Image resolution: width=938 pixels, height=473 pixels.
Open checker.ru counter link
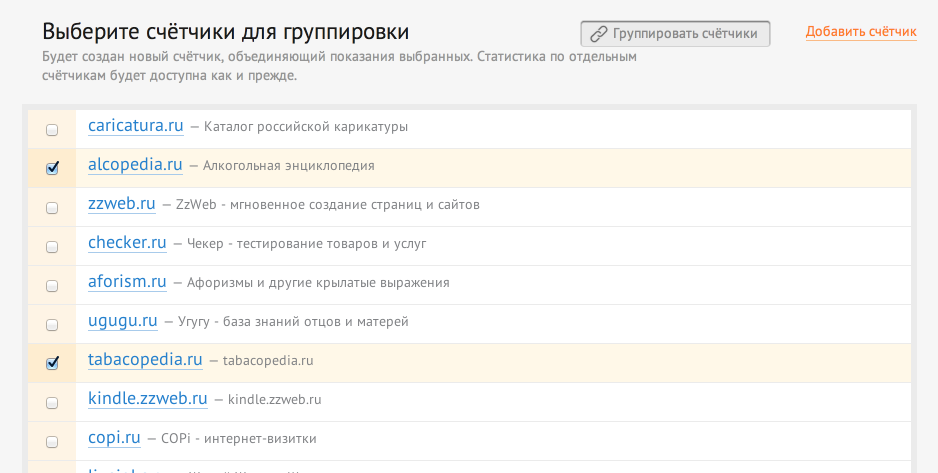point(127,243)
